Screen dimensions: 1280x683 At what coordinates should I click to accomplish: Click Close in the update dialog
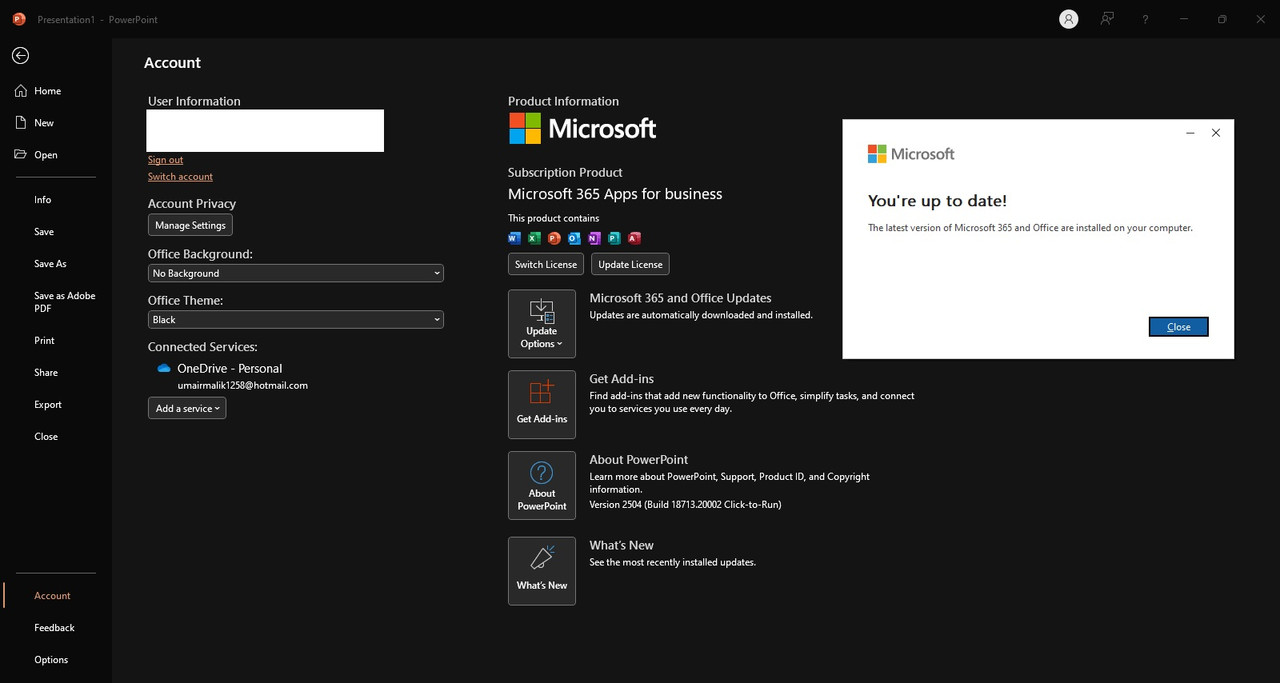tap(1179, 327)
